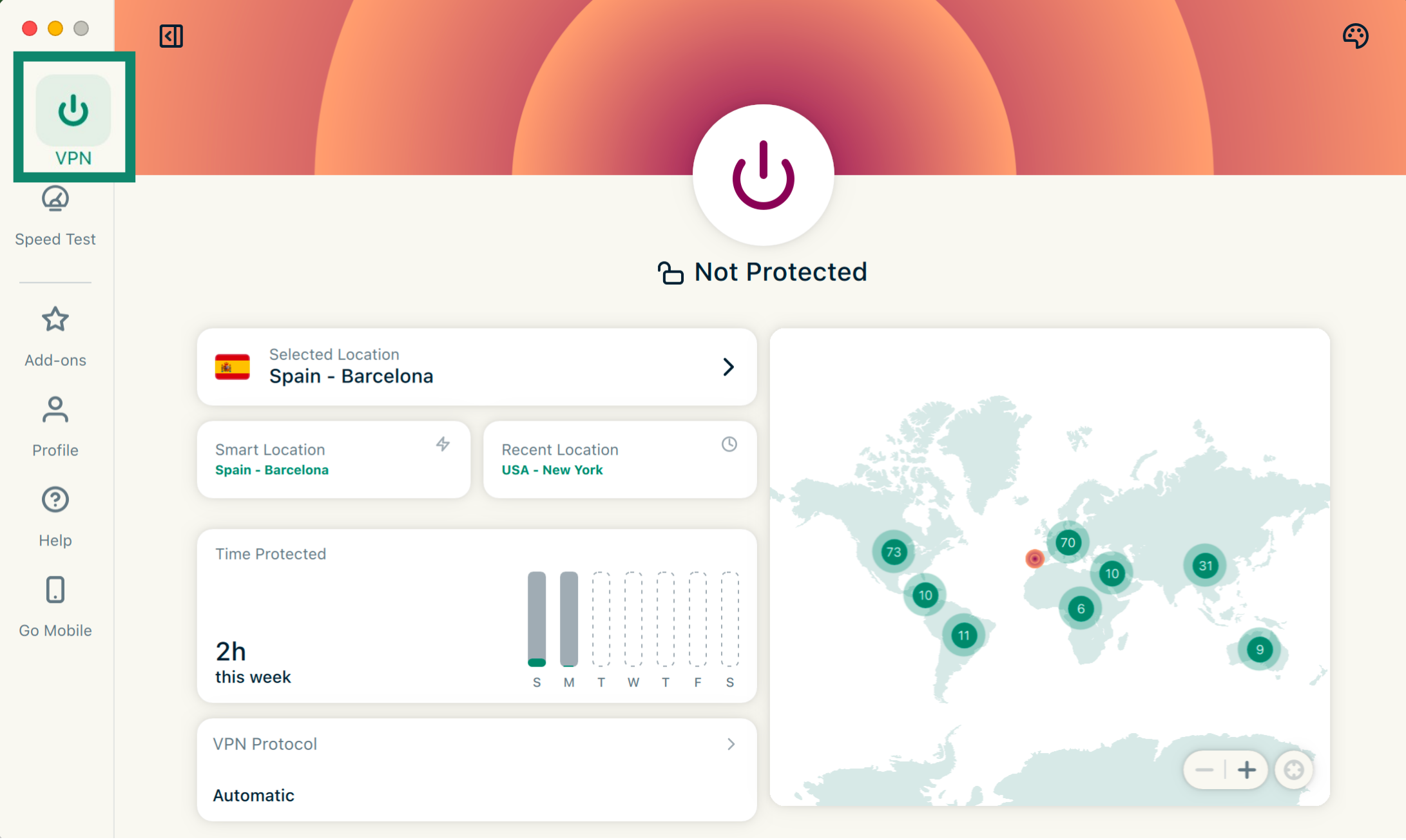Open the theme palette icon
Image resolution: width=1406 pixels, height=840 pixels.
point(1355,36)
